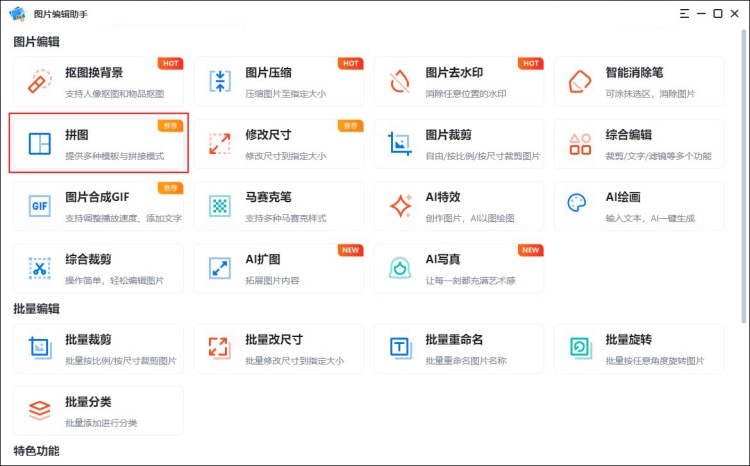Select 图片去水印 by its title text
The height and width of the screenshot is (466, 750).
point(454,73)
